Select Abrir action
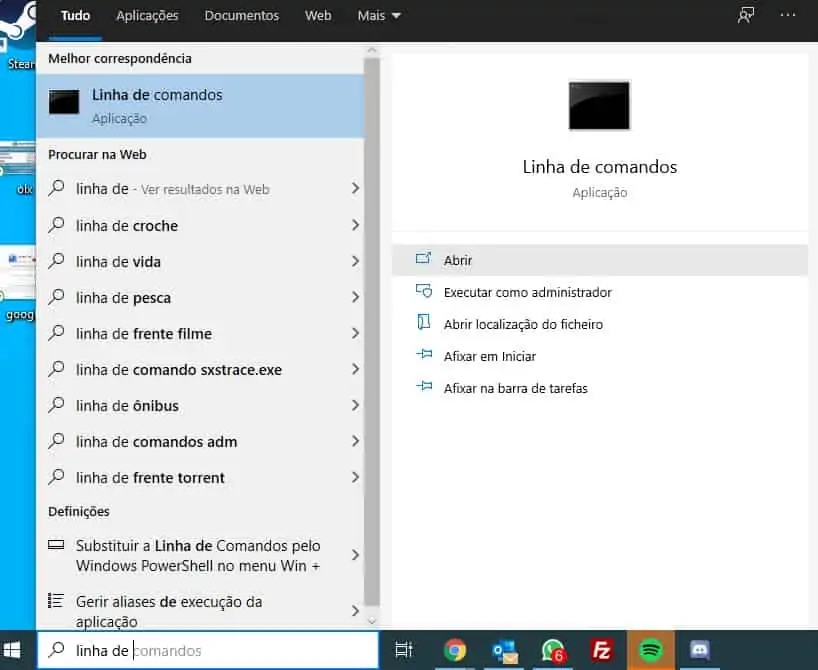This screenshot has width=818, height=670. pos(600,260)
